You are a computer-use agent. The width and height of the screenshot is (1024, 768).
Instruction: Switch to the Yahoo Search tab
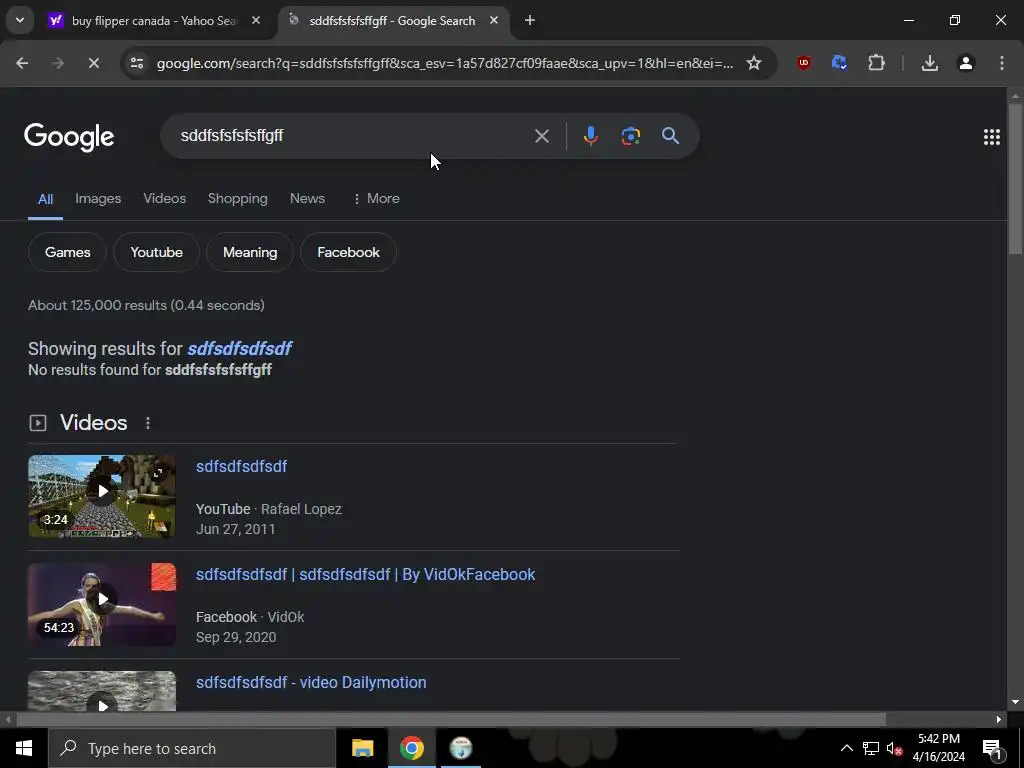tap(154, 21)
